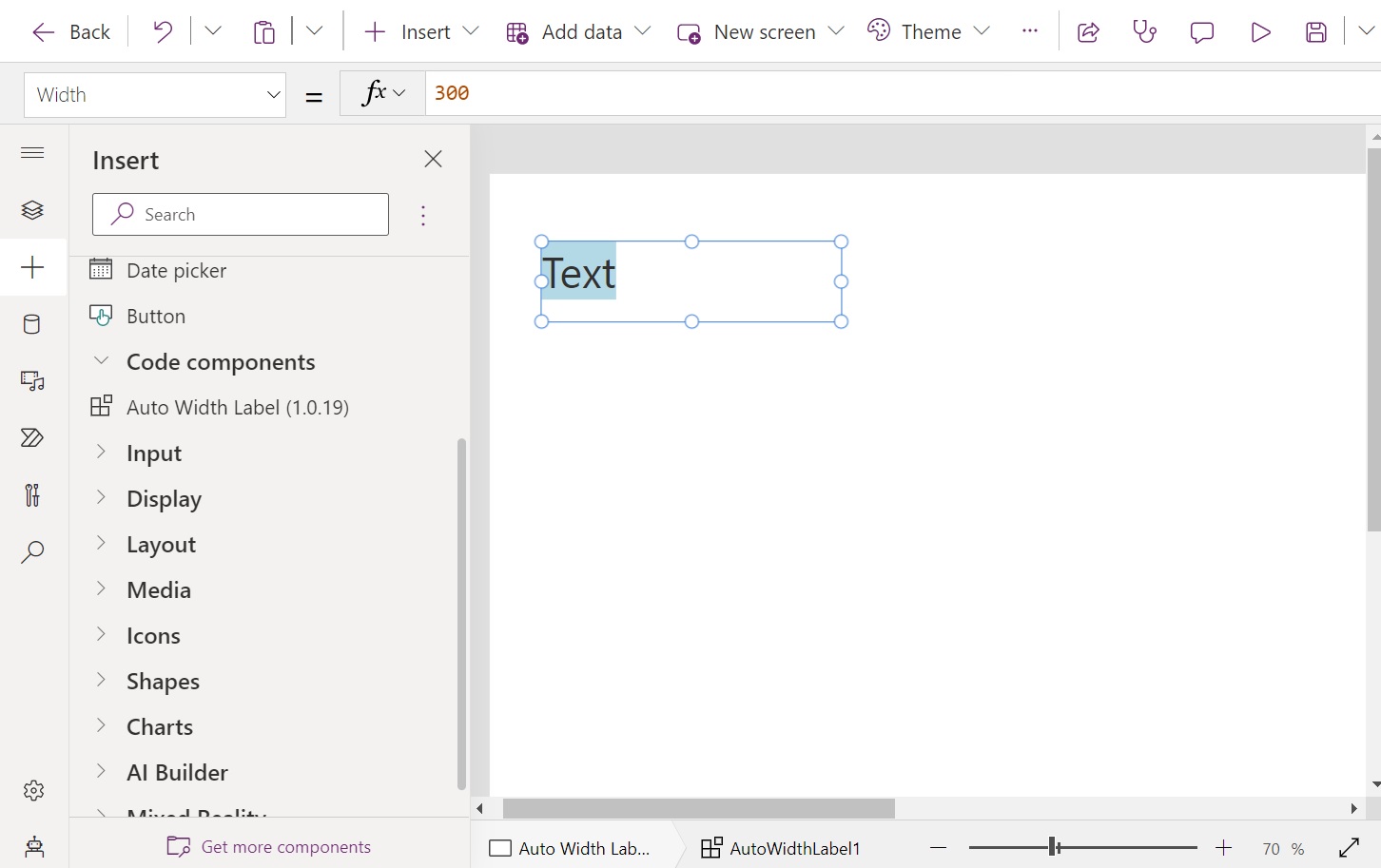Open the Theme dropdown

click(928, 31)
